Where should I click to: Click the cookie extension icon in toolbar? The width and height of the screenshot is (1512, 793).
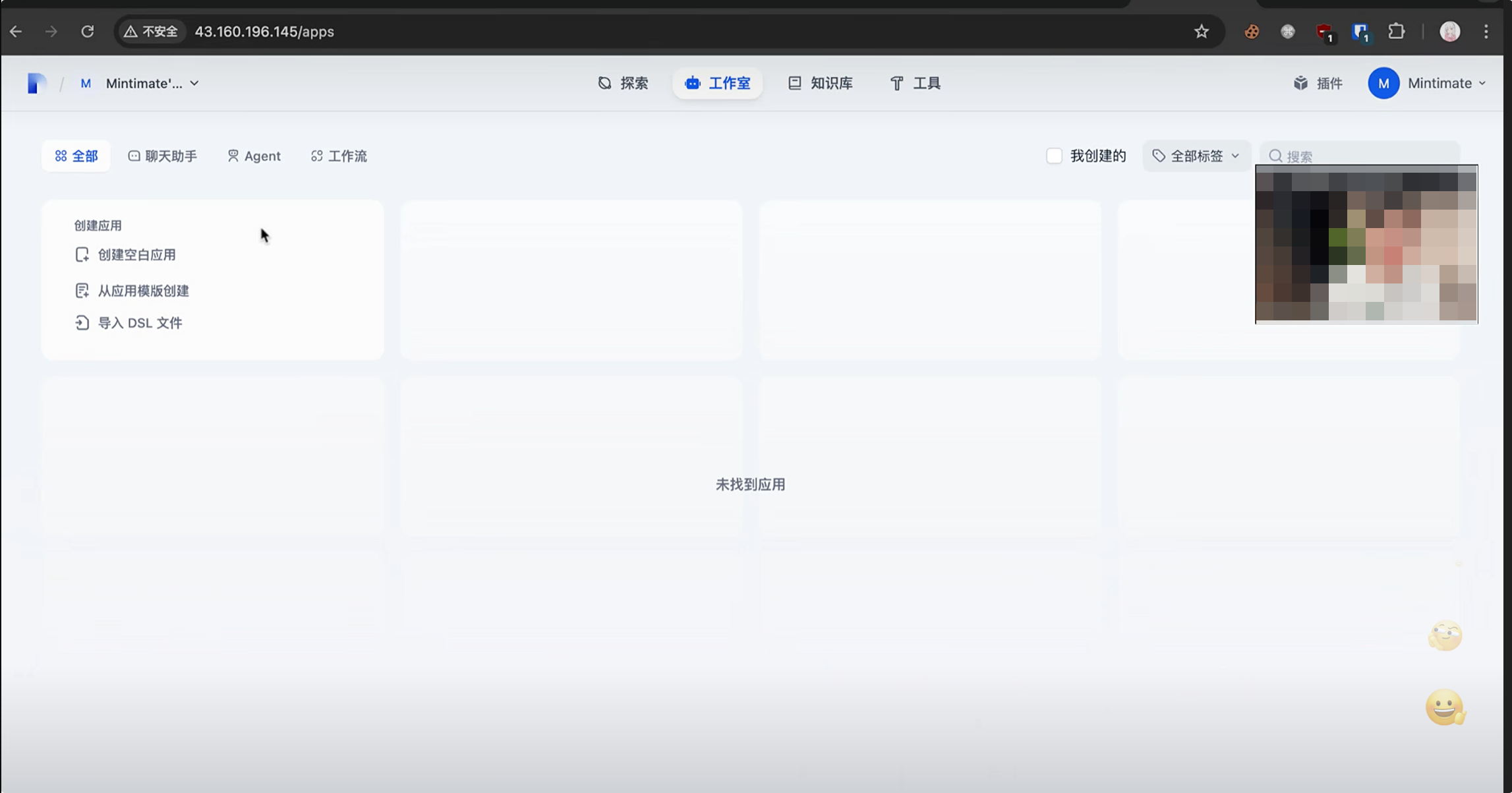(1251, 31)
